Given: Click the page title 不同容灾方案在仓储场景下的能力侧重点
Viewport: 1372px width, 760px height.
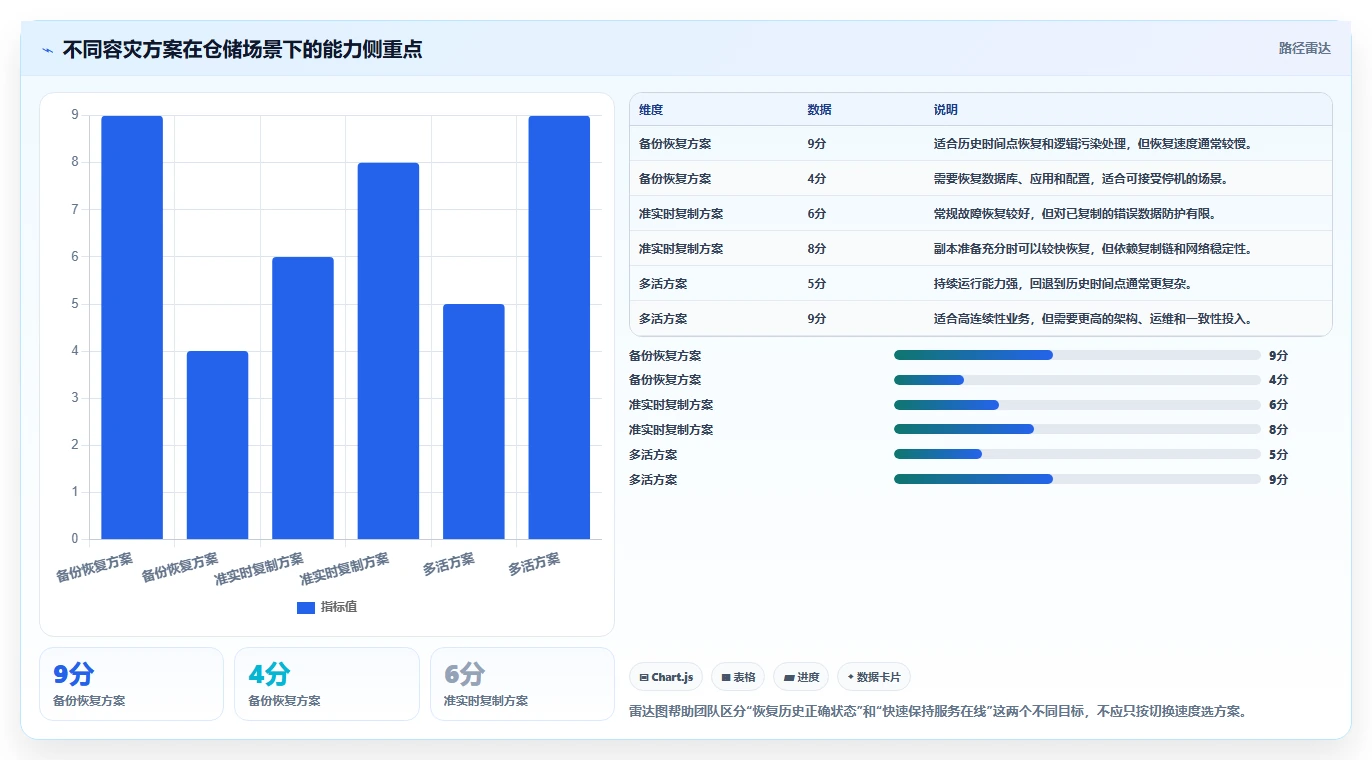Looking at the screenshot, I should coord(242,49).
